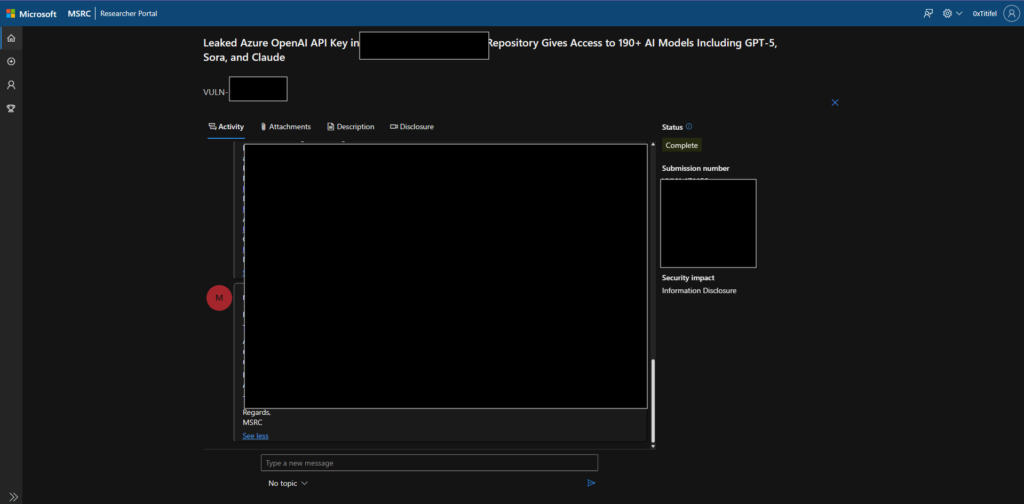Screen dimensions: 1024x504
Task: Switch to the Attachments tab
Action: [285, 127]
